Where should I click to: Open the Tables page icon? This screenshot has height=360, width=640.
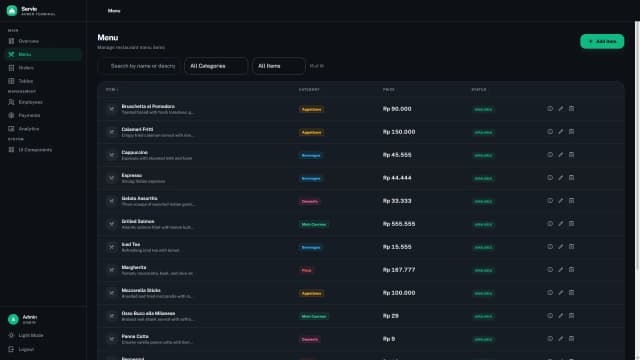(11, 81)
